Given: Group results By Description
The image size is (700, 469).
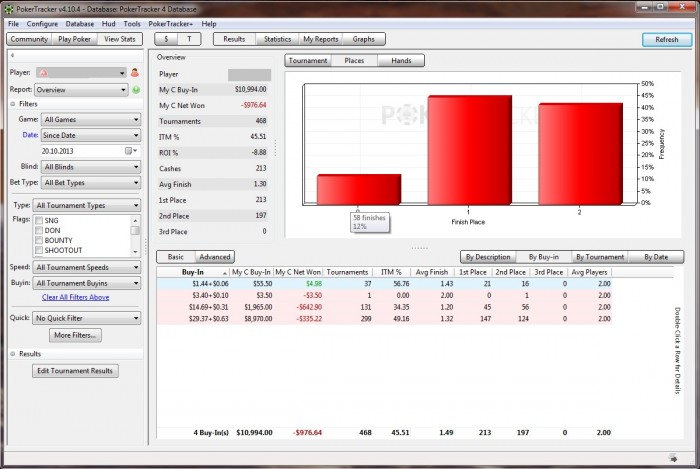Looking at the screenshot, I should click(488, 257).
